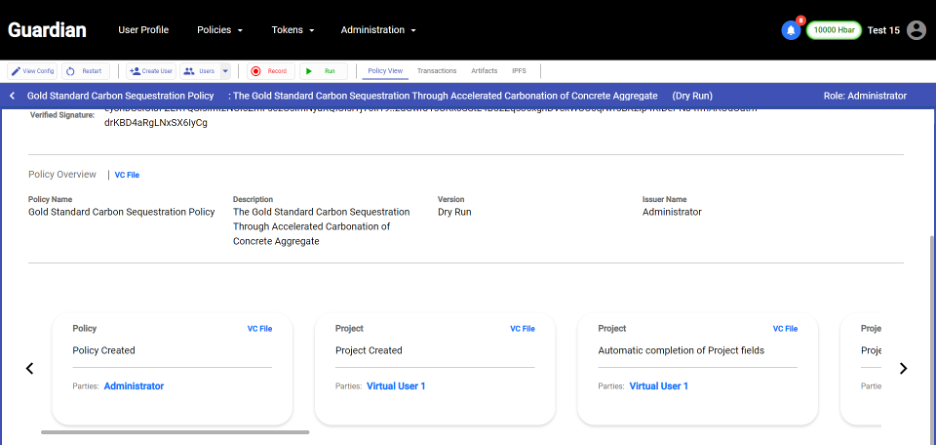Expand the Administration menu
Screen dimensions: 936x446
click(378, 30)
